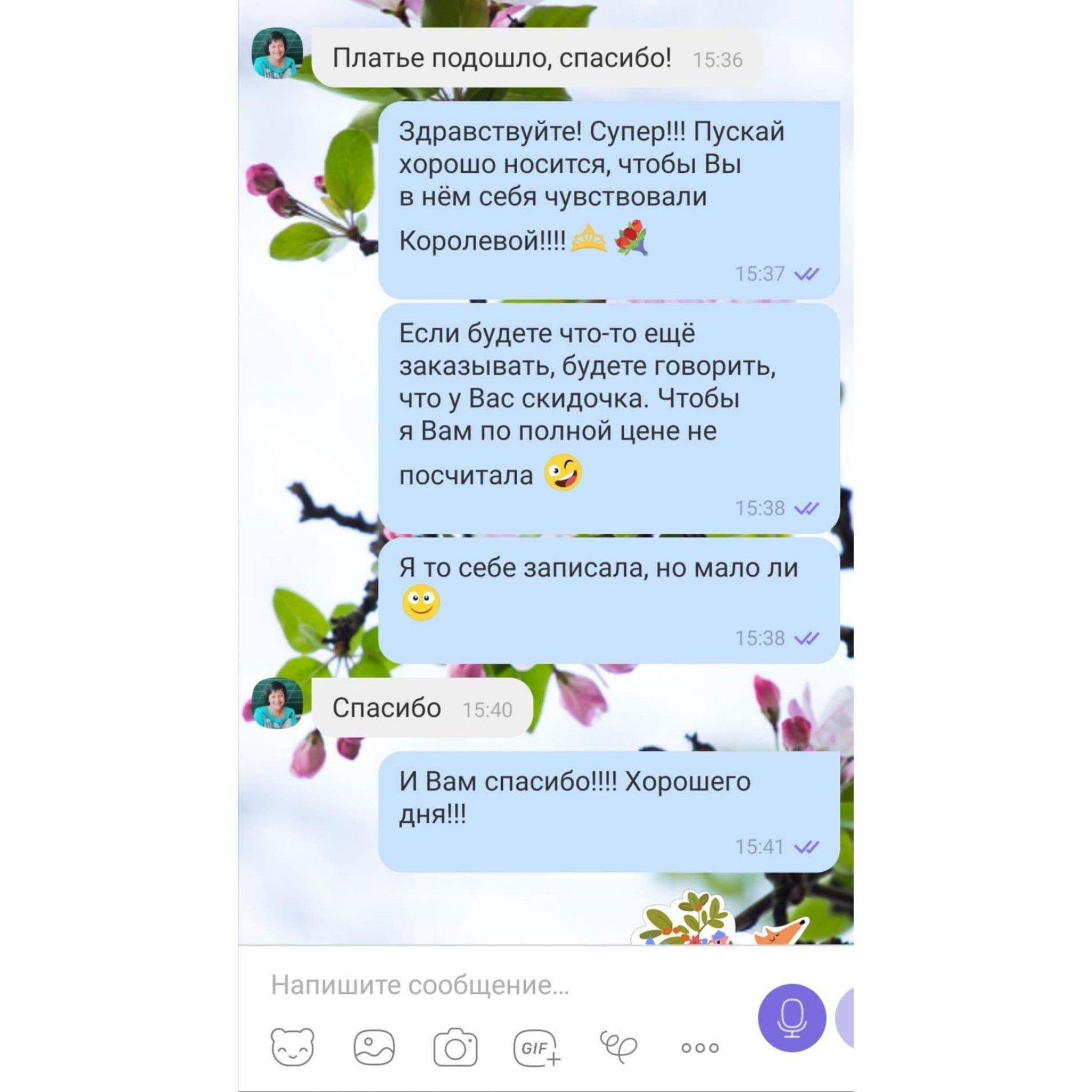The height and width of the screenshot is (1092, 1092).
Task: Open the three-dots more options
Action: click(x=700, y=1048)
